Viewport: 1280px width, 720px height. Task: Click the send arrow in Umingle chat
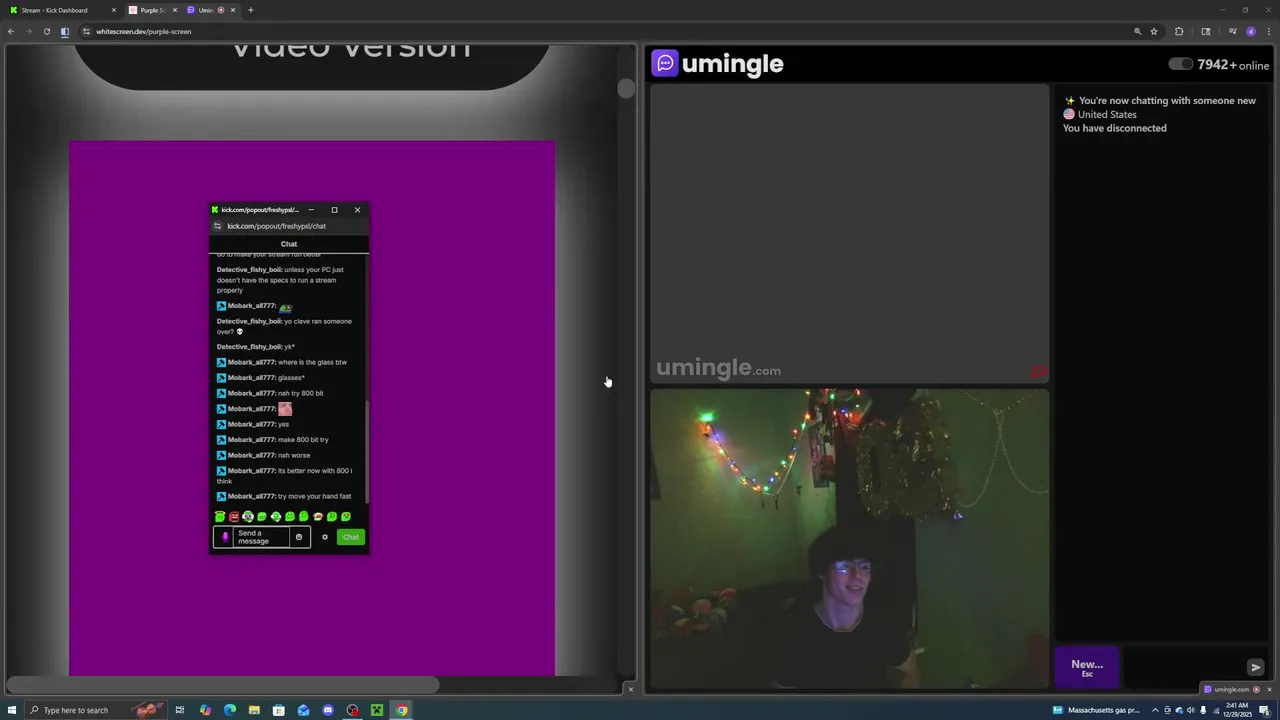point(1256,667)
